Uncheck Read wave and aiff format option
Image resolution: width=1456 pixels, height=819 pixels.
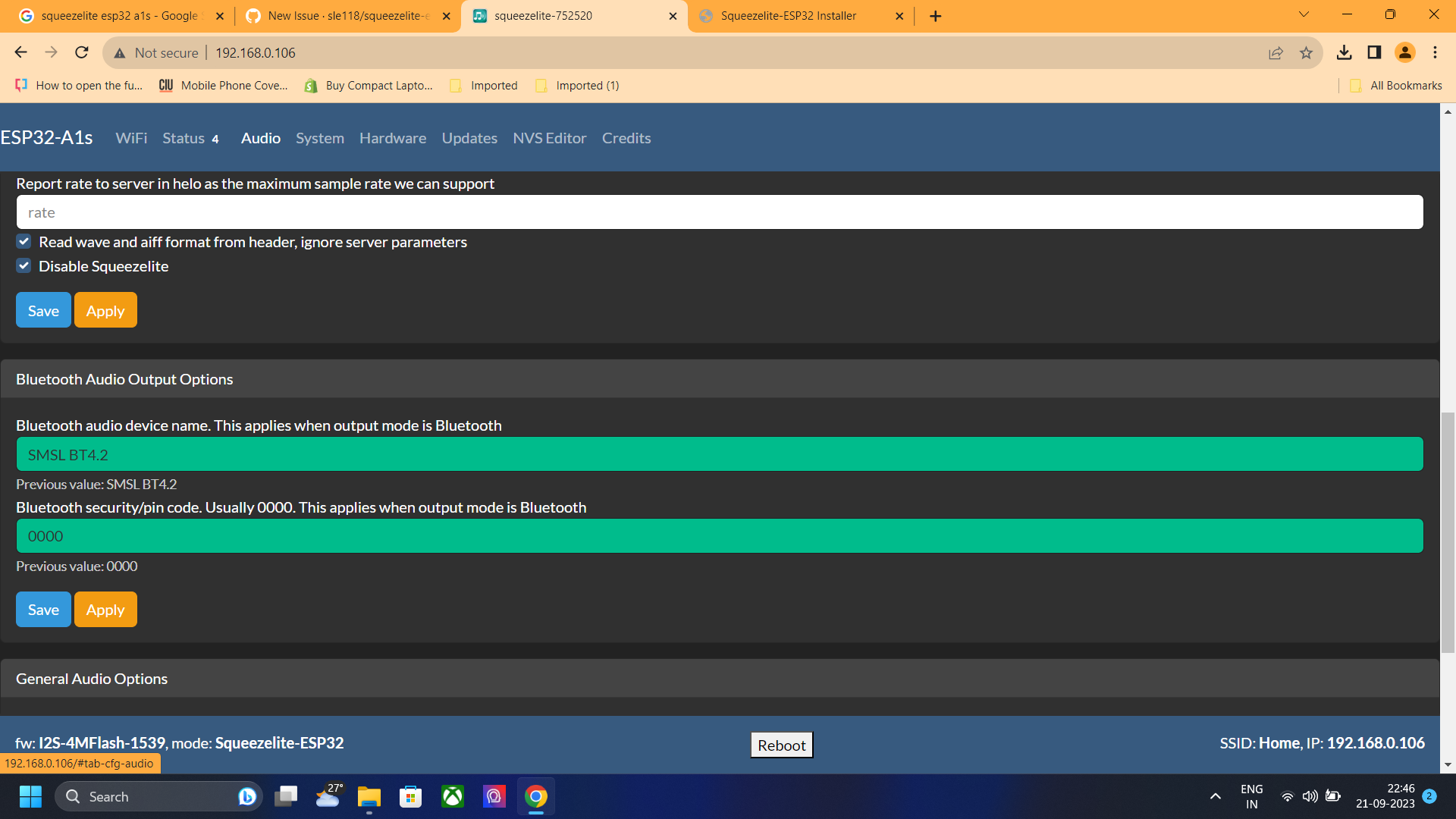coord(24,241)
